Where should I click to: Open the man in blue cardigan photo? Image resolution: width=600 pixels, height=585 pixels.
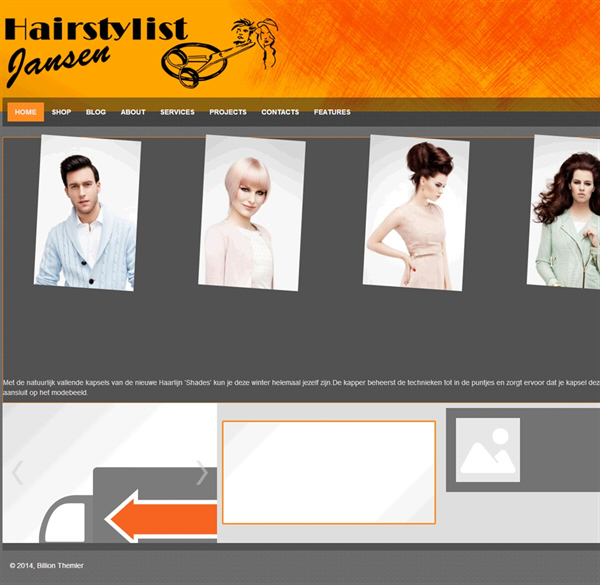point(88,213)
